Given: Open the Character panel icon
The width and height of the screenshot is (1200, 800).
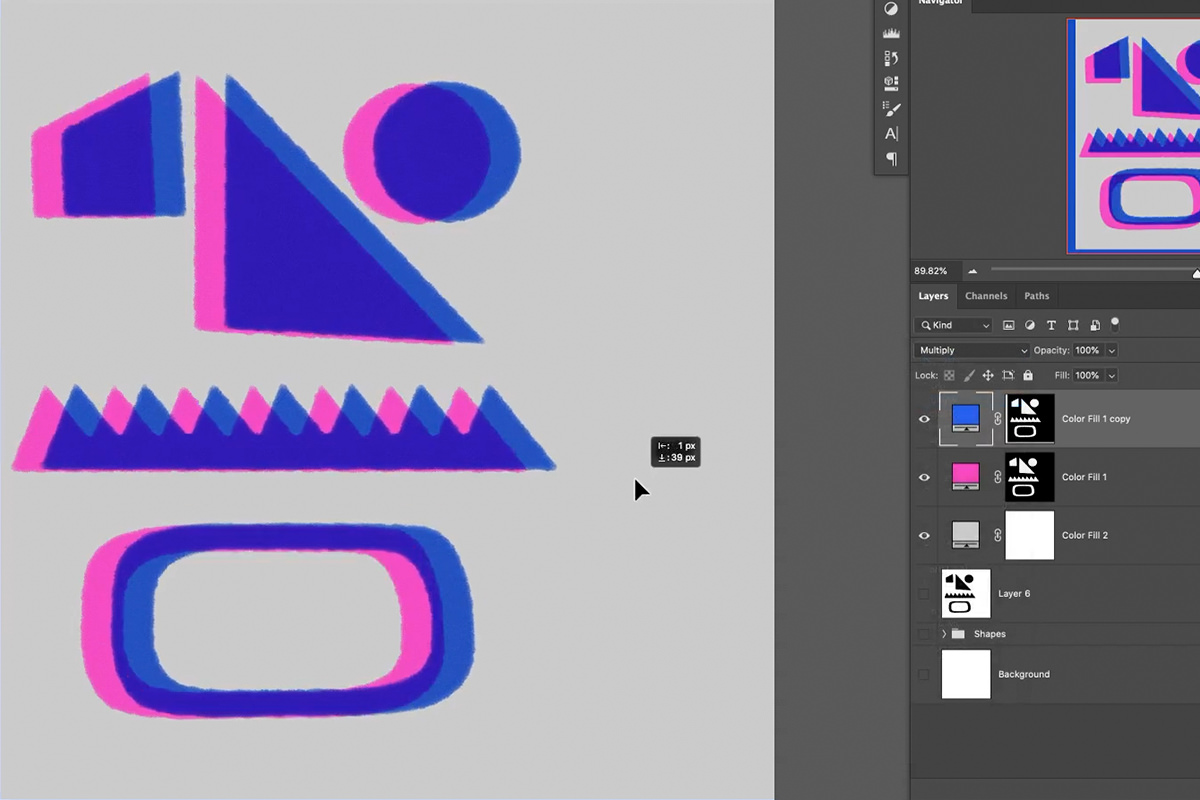Looking at the screenshot, I should (x=891, y=133).
